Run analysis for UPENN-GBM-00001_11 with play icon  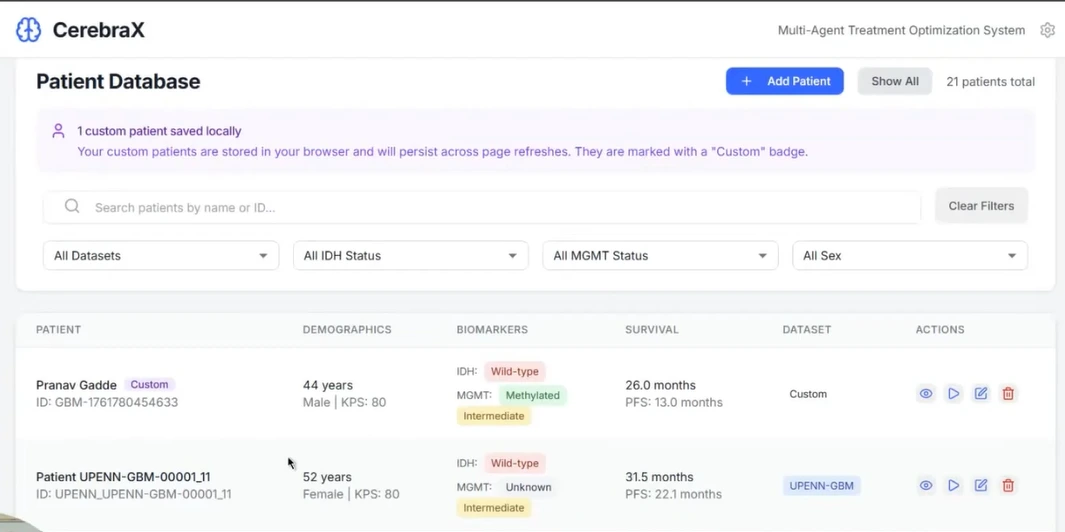coord(954,485)
